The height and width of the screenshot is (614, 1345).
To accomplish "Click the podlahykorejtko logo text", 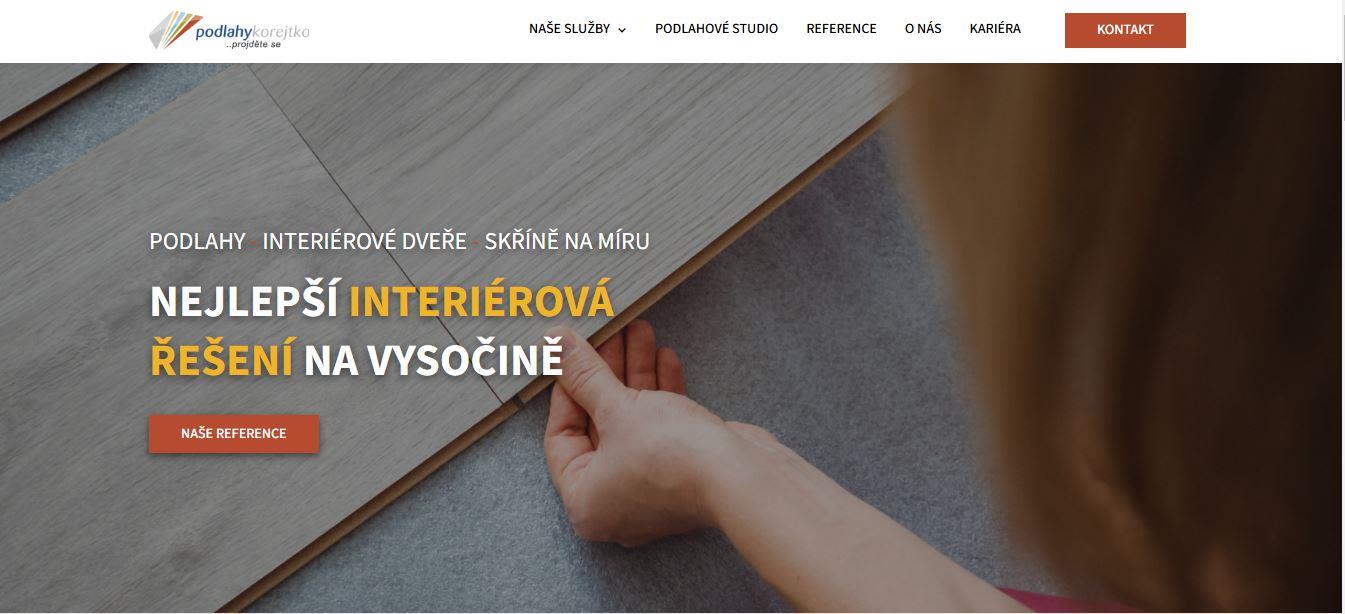I will pos(253,32).
